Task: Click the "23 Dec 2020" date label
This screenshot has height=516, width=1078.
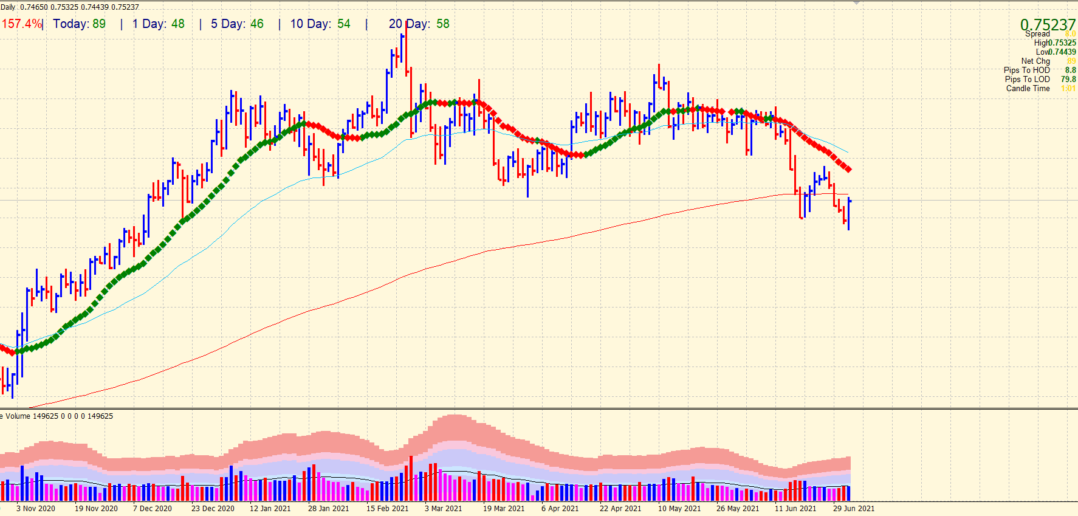Action: click(x=214, y=508)
